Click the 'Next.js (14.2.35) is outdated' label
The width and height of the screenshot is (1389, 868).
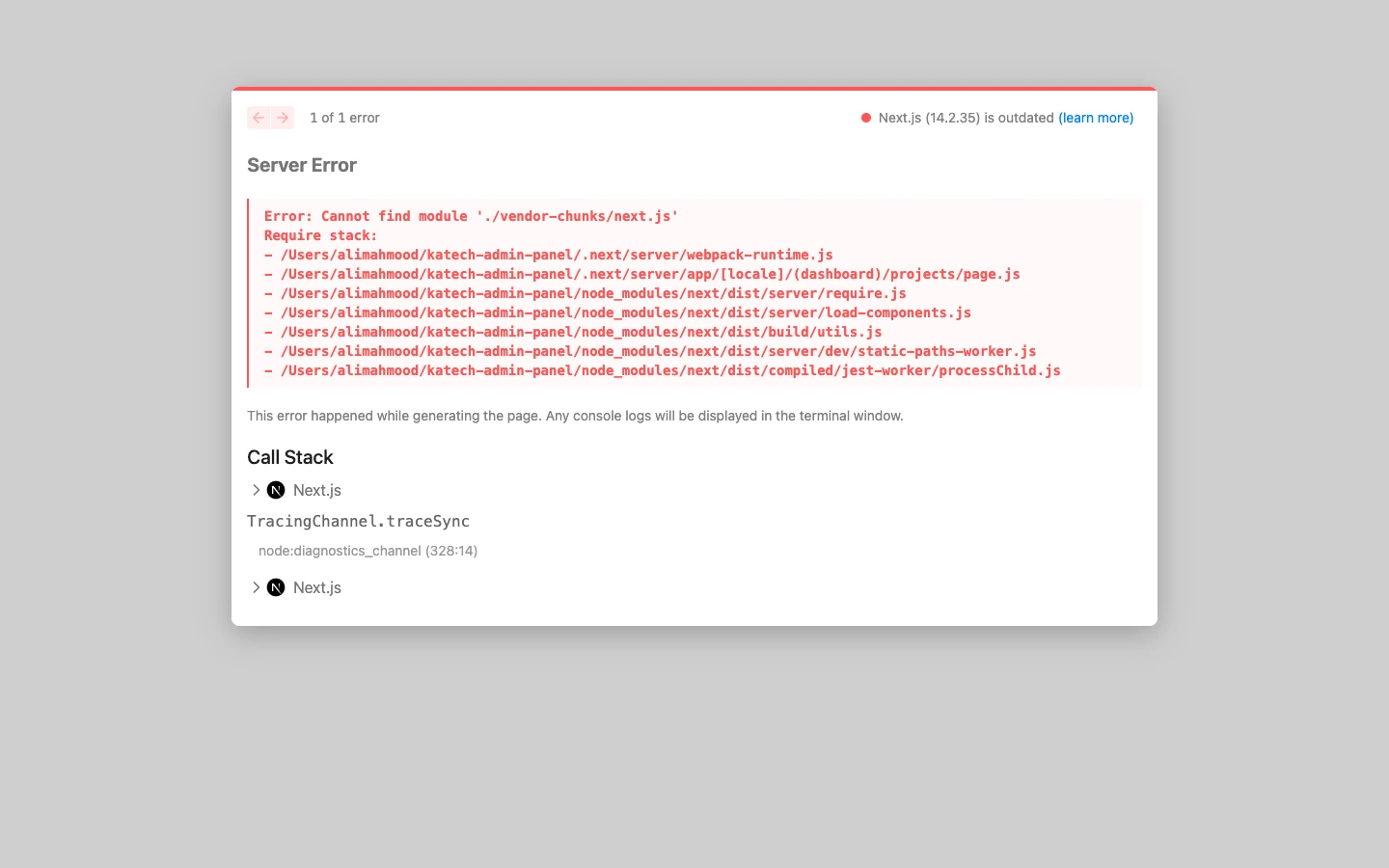click(967, 118)
